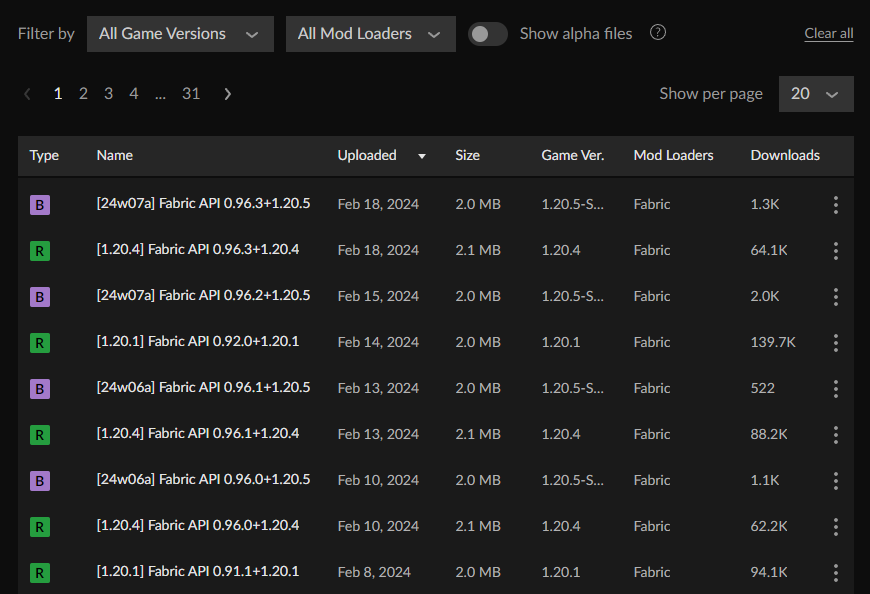Open file [1.20.1] Fabric API 0.92.0+1.20.1

pos(198,342)
